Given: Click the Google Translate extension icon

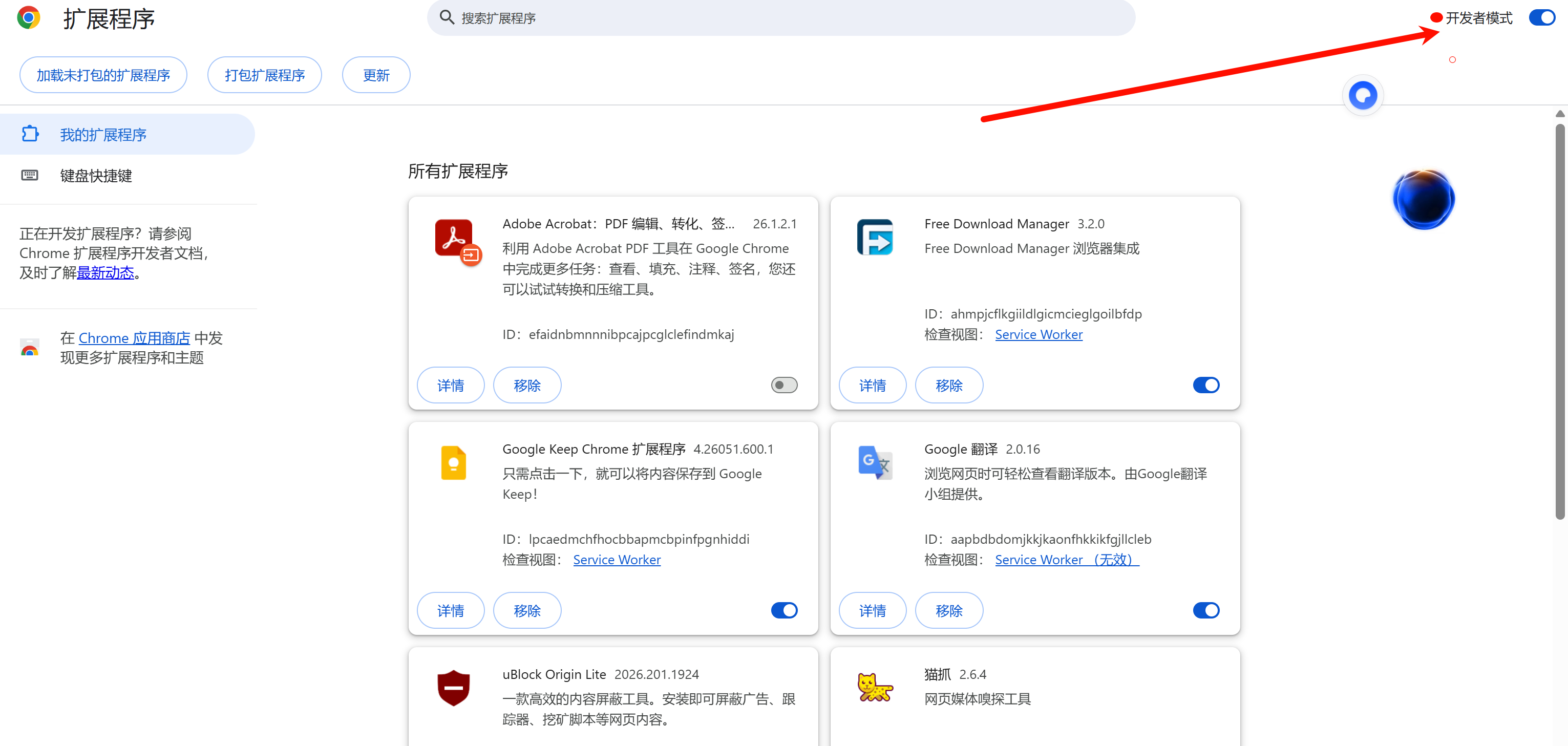Looking at the screenshot, I should coord(875,462).
